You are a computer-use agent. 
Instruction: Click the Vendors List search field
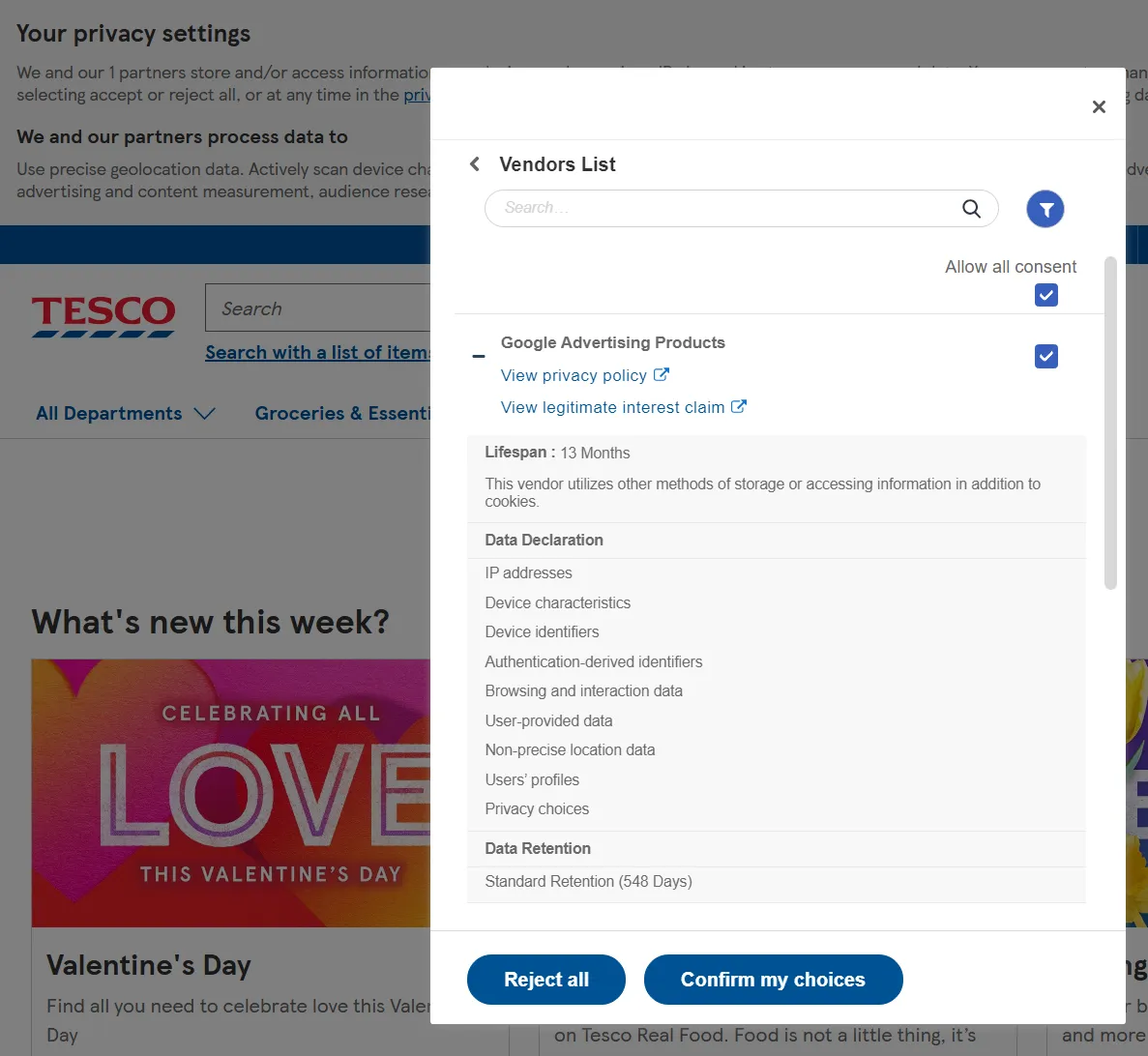716,208
